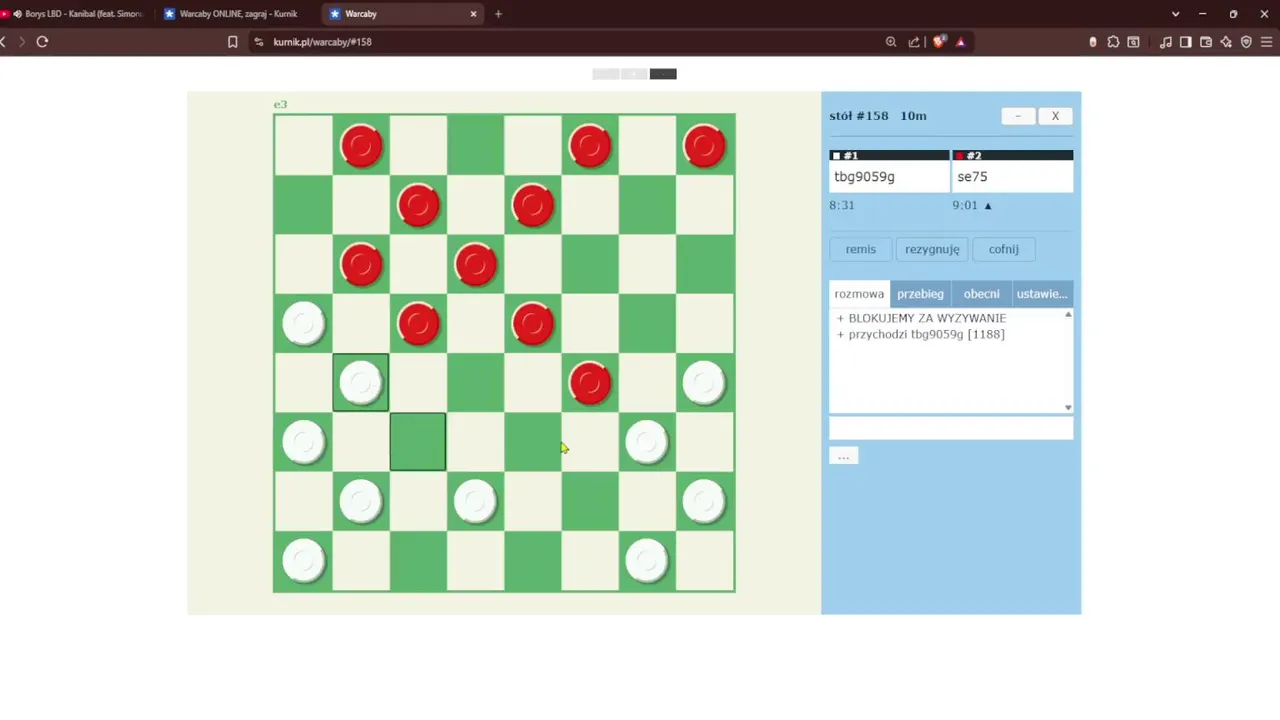Click the przychodzi tbg9059g [1188] chat line
This screenshot has height=720, width=1280.
click(926, 334)
